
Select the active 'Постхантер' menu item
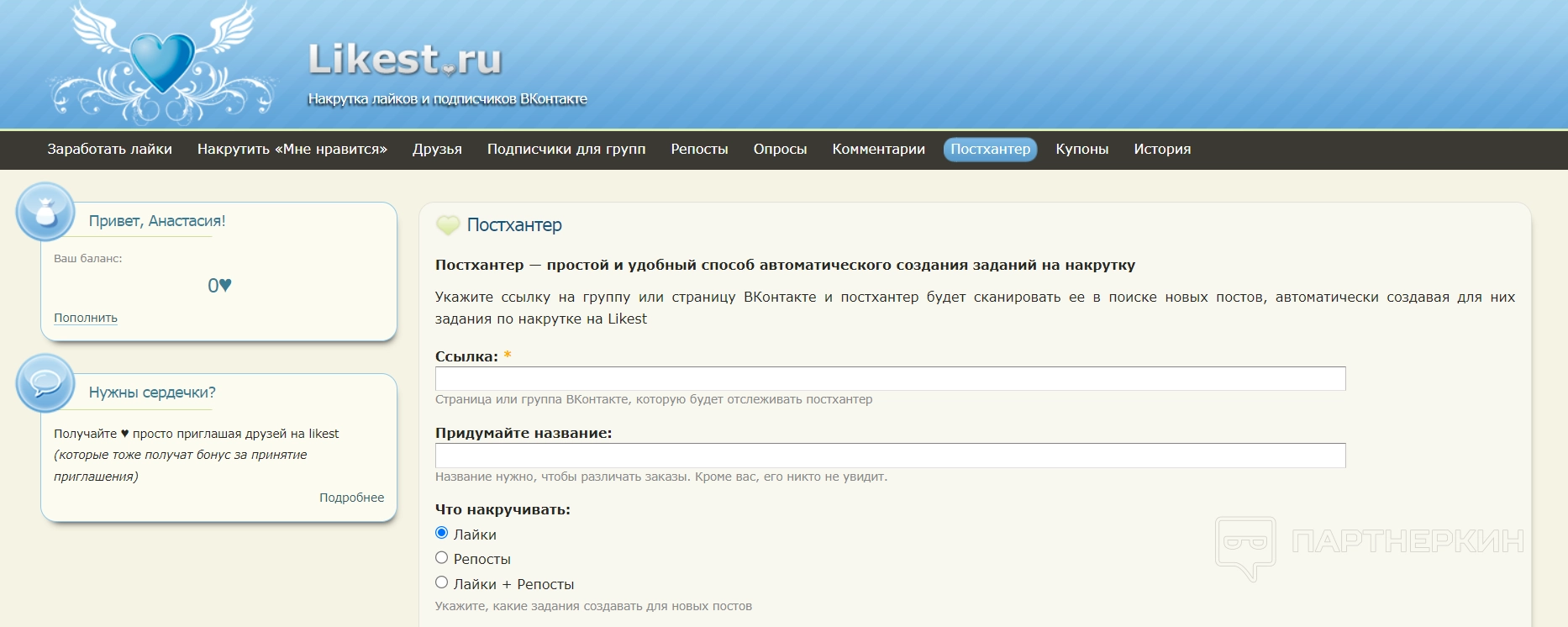[990, 149]
